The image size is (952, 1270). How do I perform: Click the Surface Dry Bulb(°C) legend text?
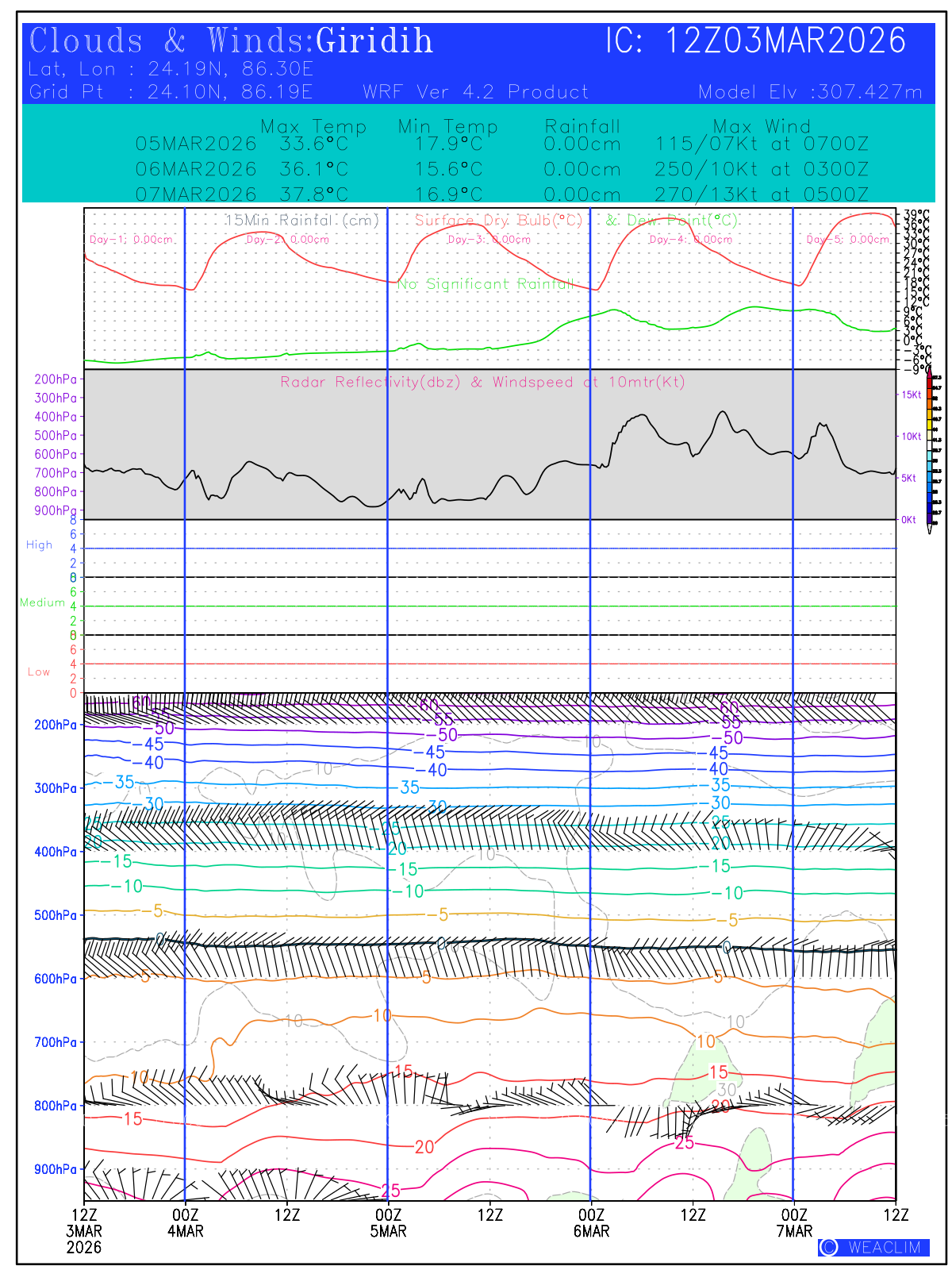[498, 221]
